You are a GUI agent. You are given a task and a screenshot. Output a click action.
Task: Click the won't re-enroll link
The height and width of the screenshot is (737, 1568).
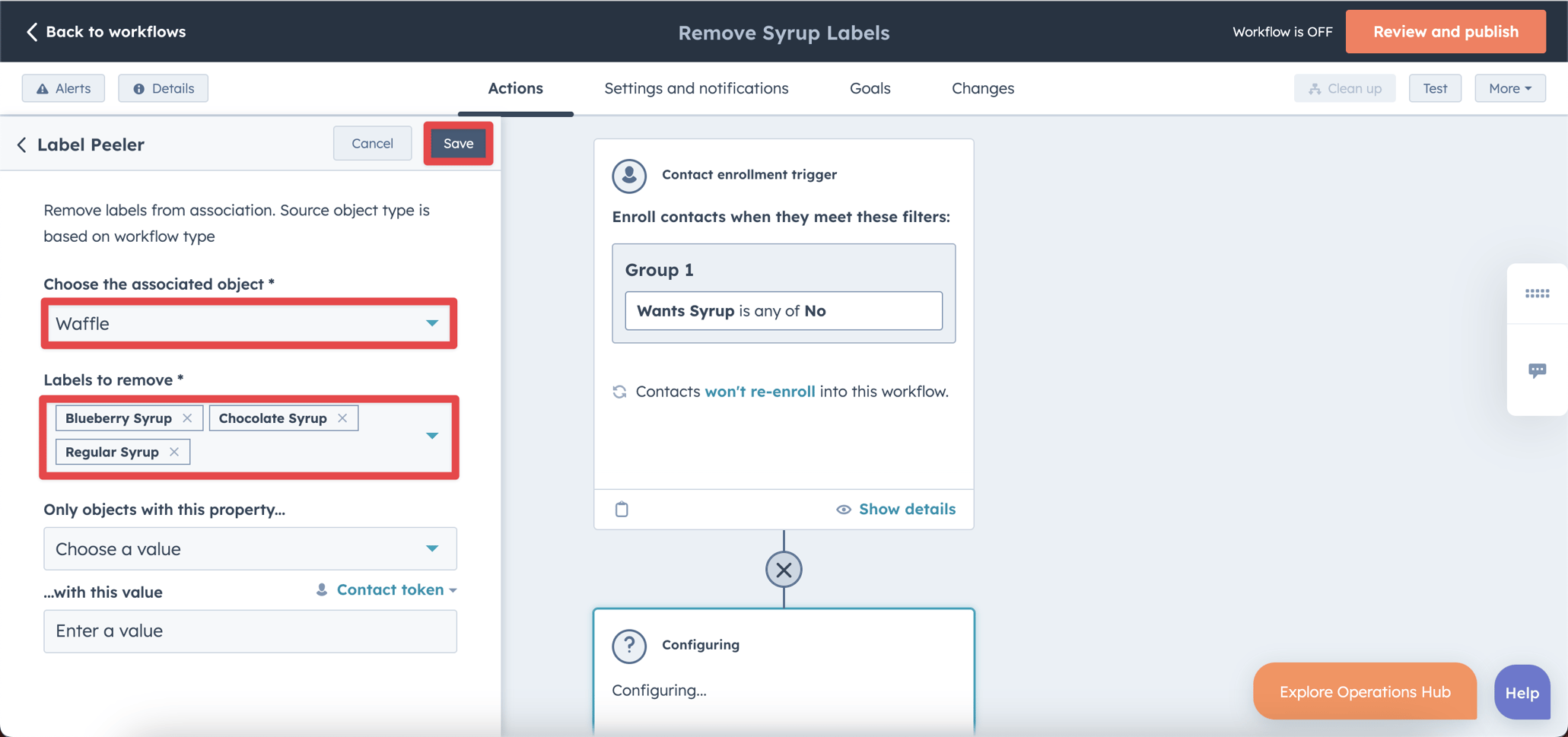760,391
